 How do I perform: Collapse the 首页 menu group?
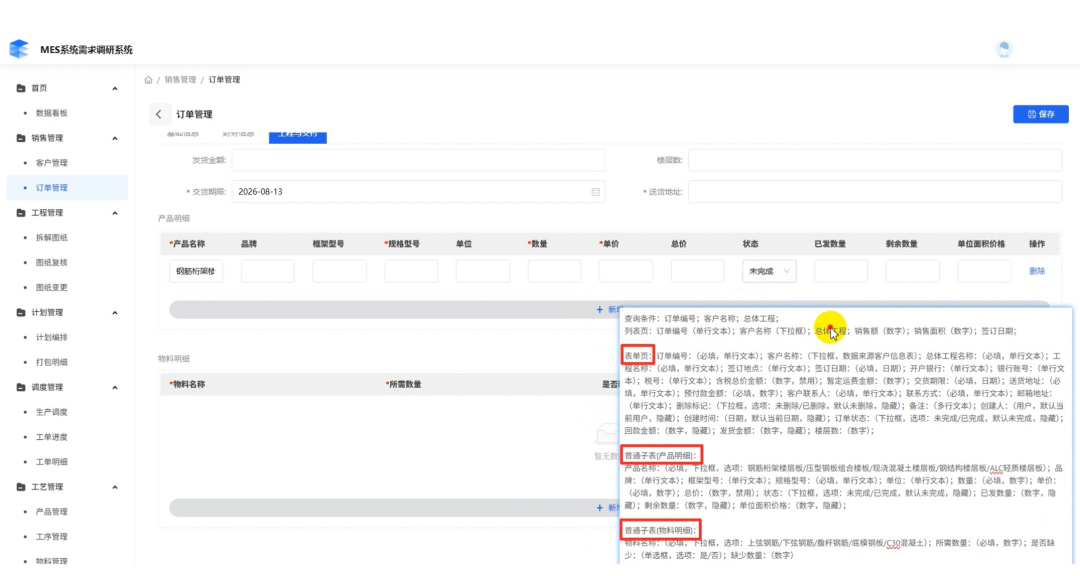point(115,88)
